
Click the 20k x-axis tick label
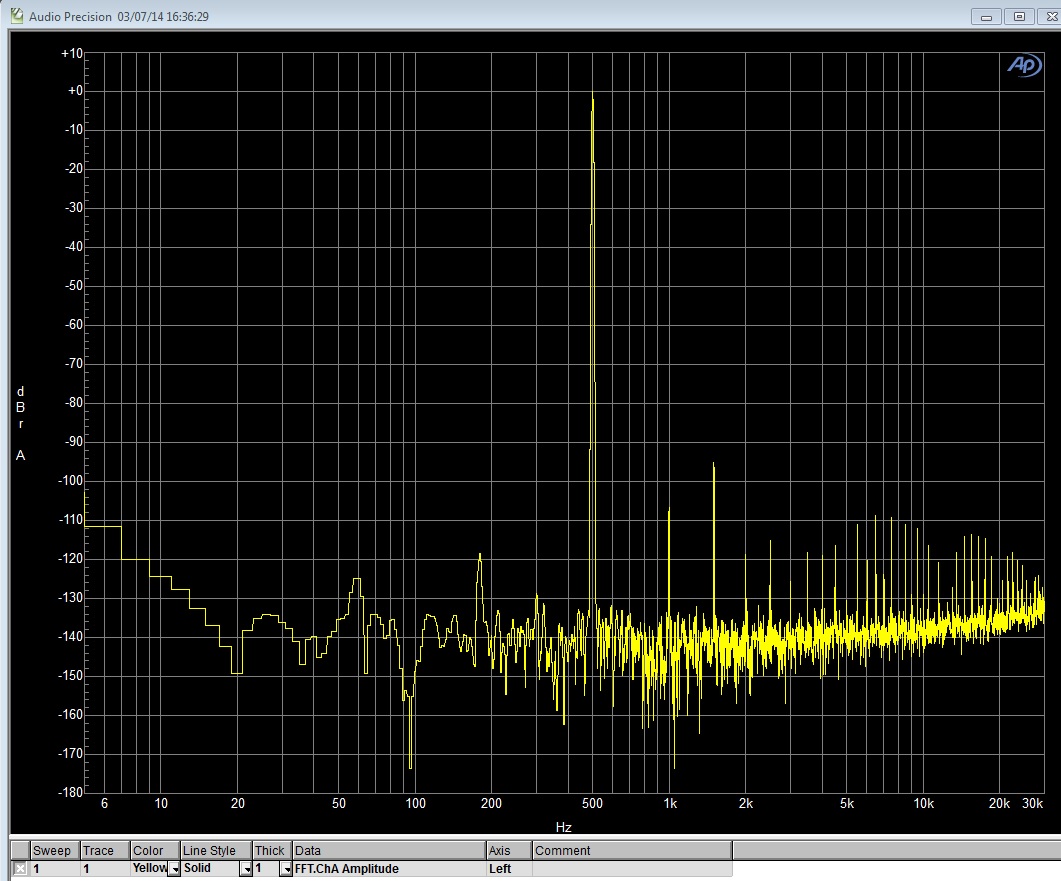[x=999, y=803]
